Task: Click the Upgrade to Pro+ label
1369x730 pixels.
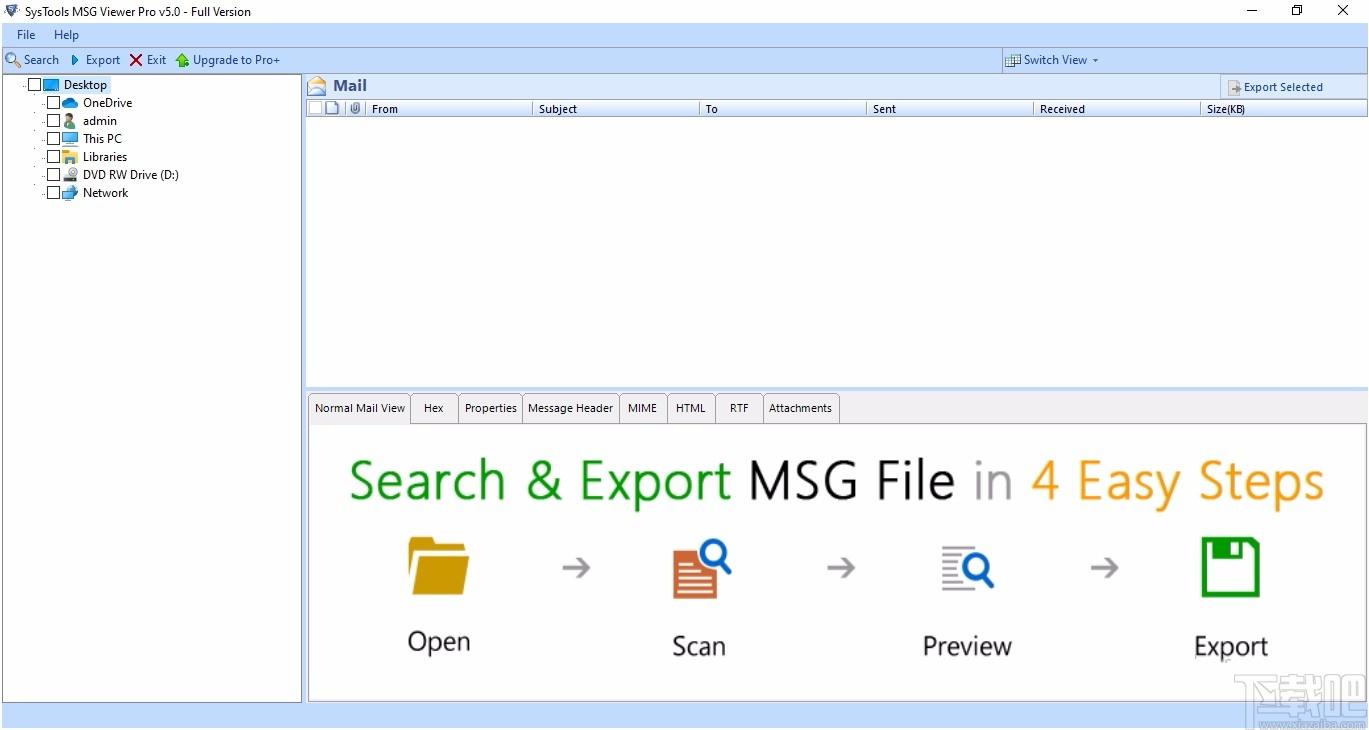Action: 236,60
